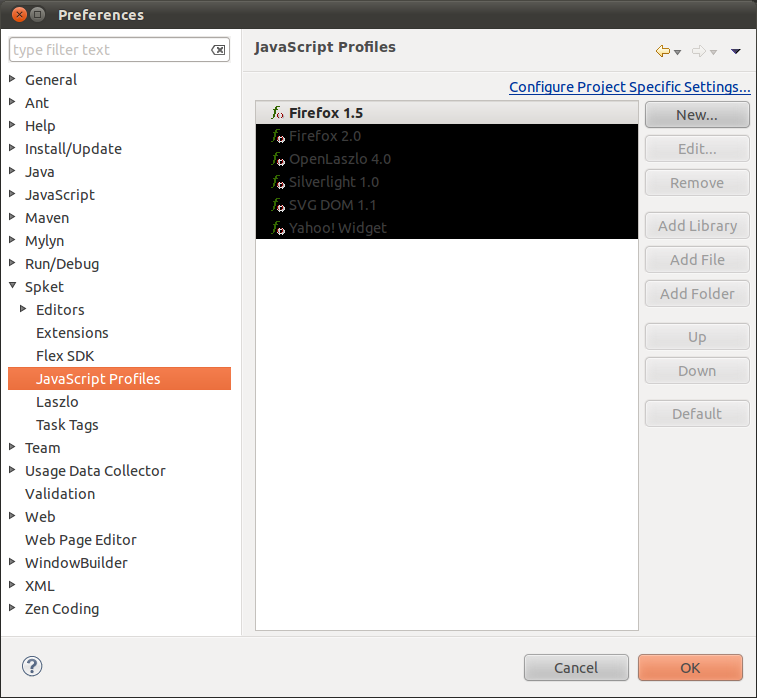Open help with the question mark icon

[32, 666]
